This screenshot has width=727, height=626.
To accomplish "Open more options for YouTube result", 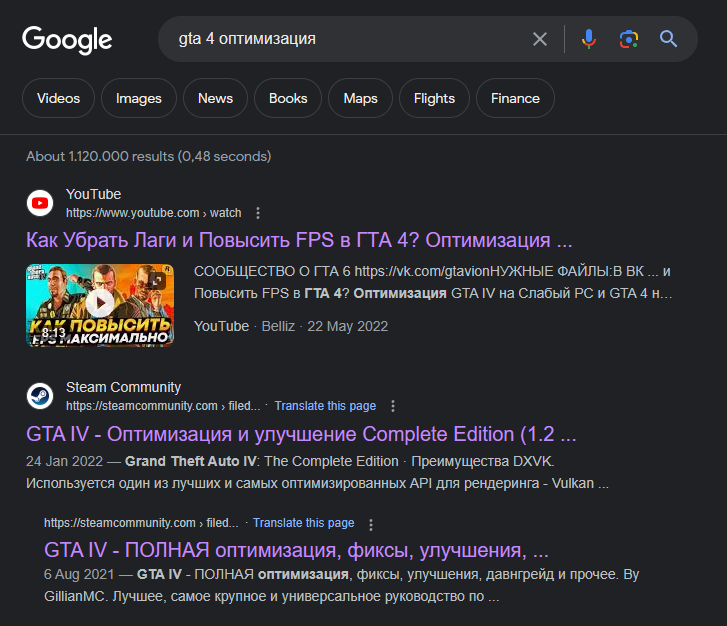I will [x=258, y=213].
